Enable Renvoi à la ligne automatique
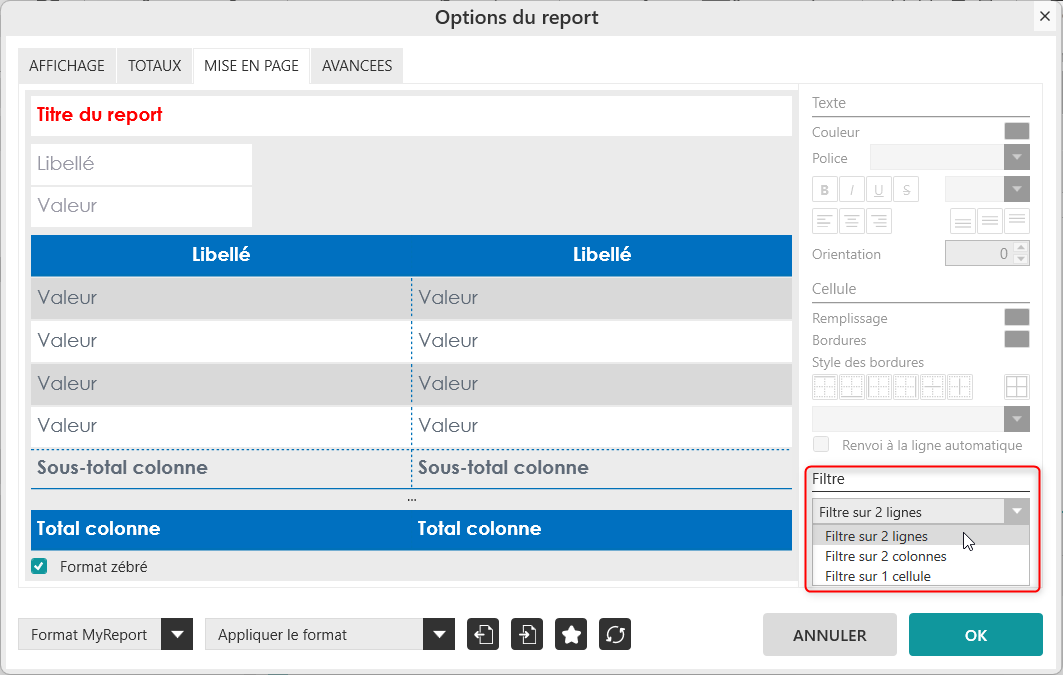Viewport: 1063px width, 675px height. click(x=821, y=445)
